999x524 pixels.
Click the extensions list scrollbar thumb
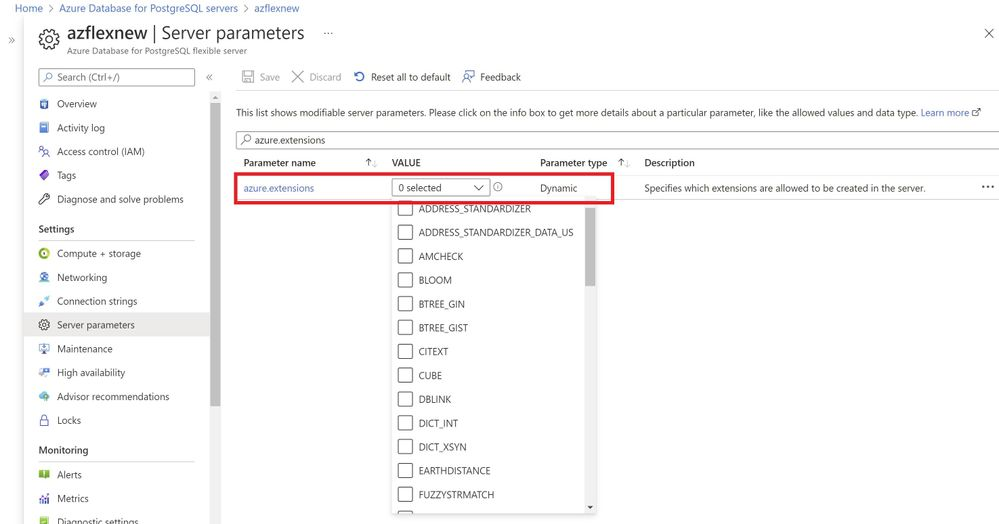point(590,245)
